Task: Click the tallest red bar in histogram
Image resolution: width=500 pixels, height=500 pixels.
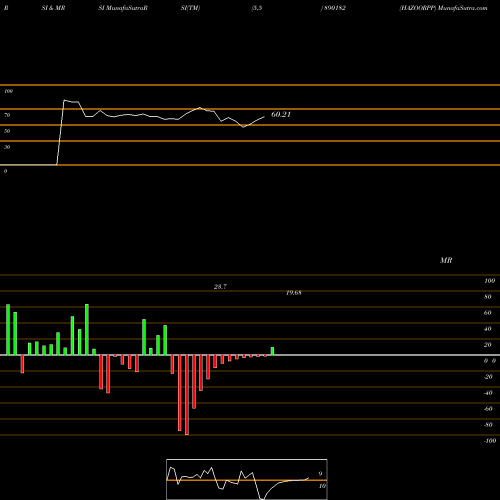Action: [x=187, y=395]
